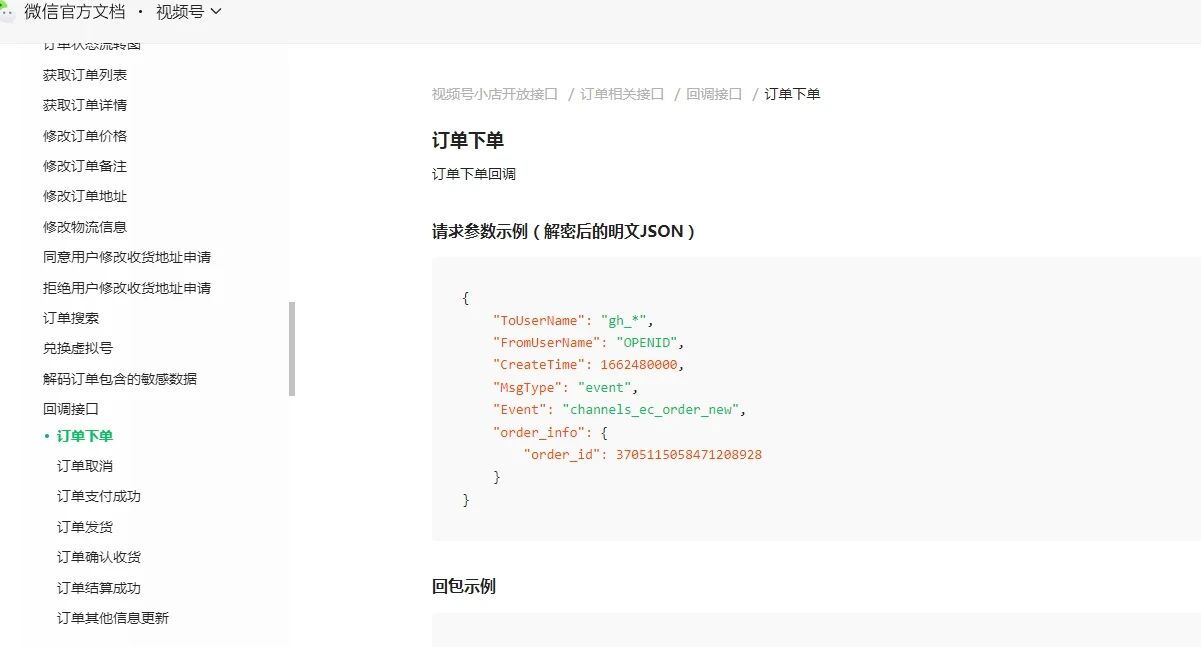Screen dimensions: 1201x647
Task: Click the "MsgType" JSON key
Action: pos(525,387)
